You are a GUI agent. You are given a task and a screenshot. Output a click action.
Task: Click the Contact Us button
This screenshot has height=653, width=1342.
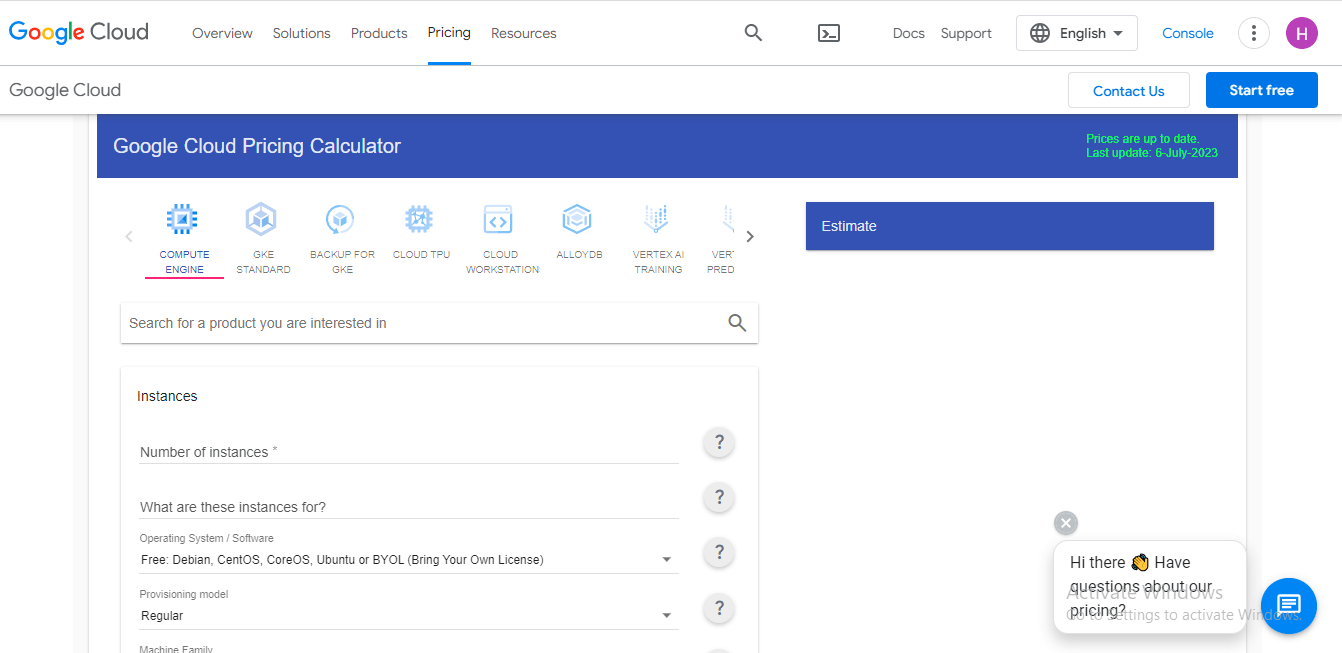(1129, 90)
